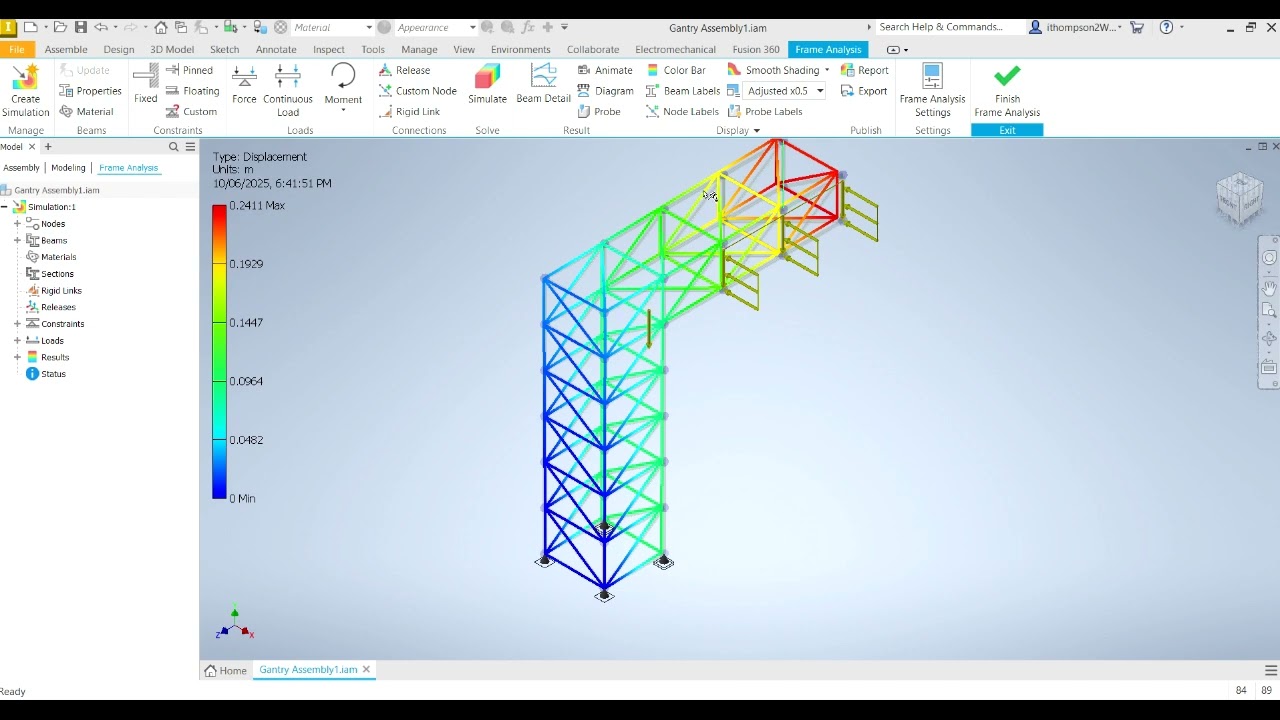The height and width of the screenshot is (720, 1280).
Task: Save the document from quick access toolbar
Action: pyautogui.click(x=81, y=27)
